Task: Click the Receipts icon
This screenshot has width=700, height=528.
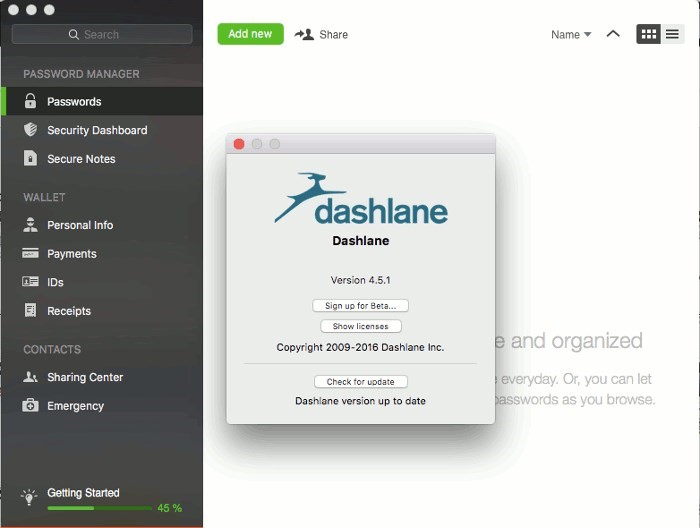Action: 30,310
